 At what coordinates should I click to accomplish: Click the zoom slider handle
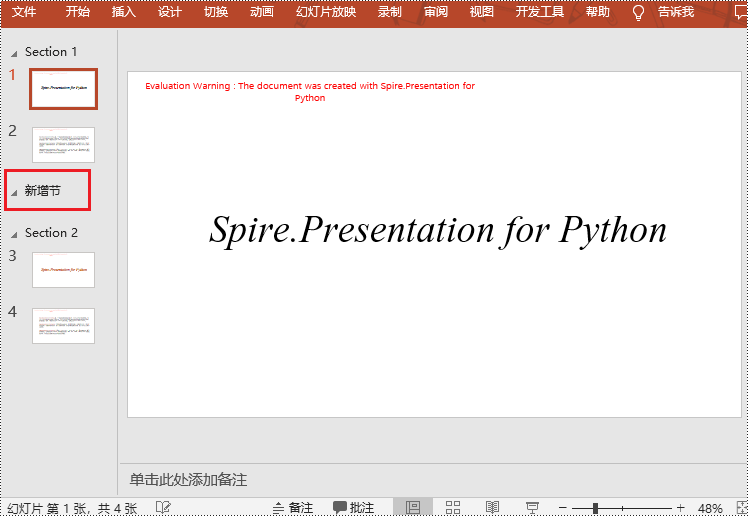pyautogui.click(x=595, y=508)
